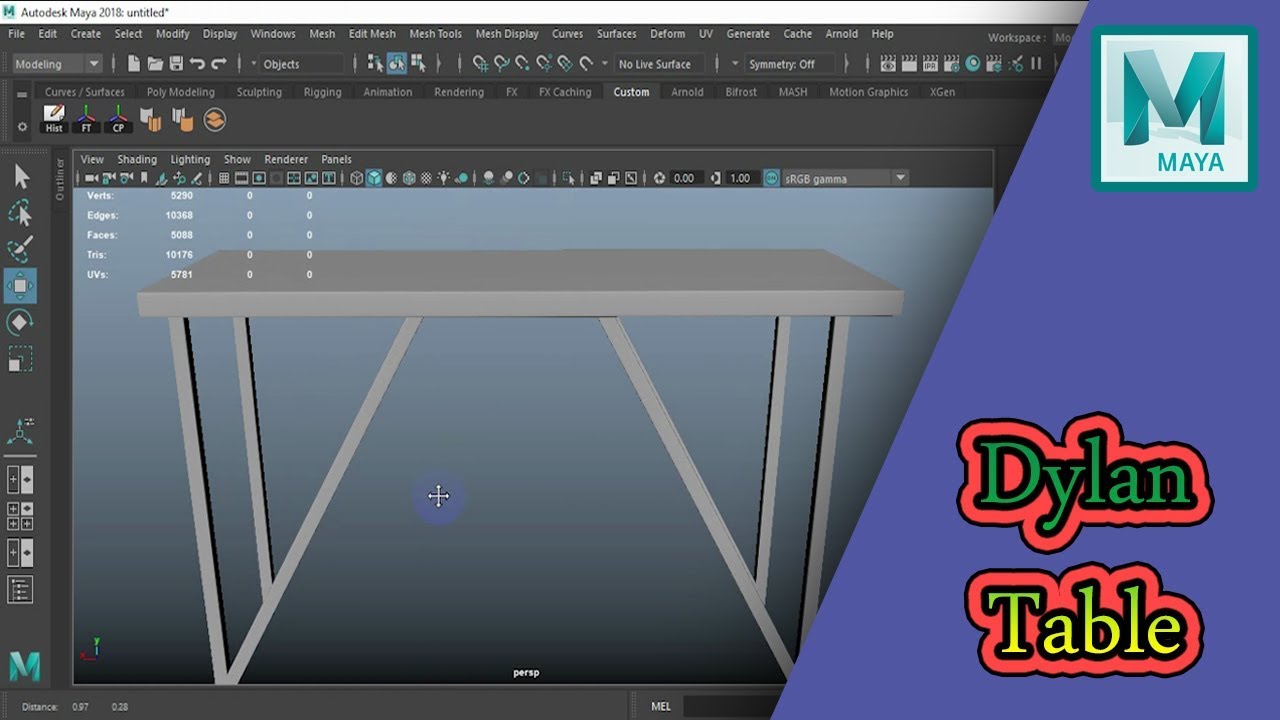Image resolution: width=1280 pixels, height=720 pixels.
Task: Click the MEL script language label
Action: pyautogui.click(x=661, y=706)
